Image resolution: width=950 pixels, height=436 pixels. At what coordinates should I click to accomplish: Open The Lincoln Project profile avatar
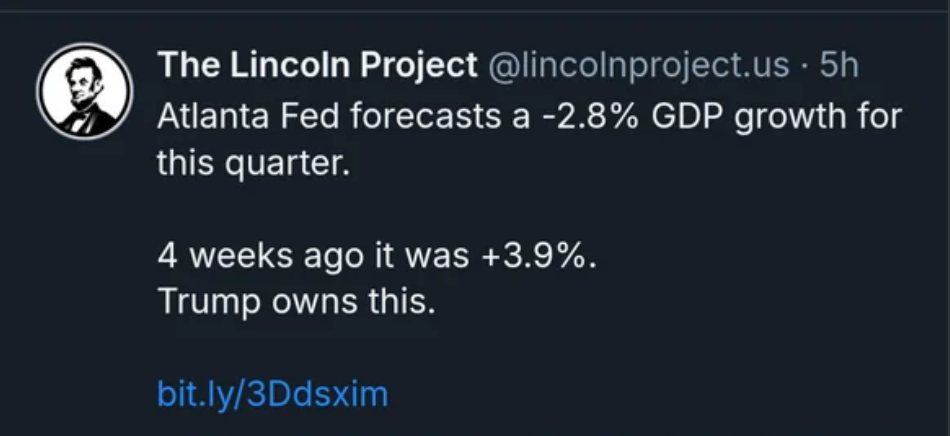(x=84, y=91)
